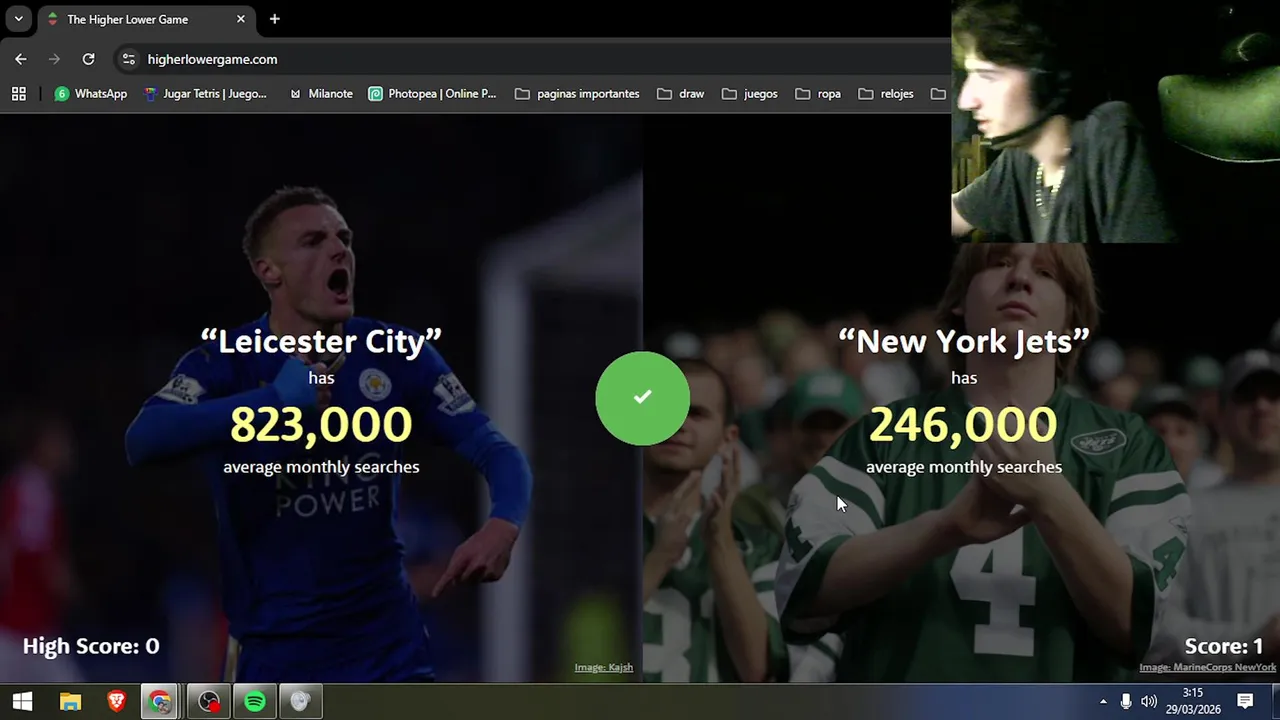This screenshot has height=720, width=1280.
Task: Click the webcam overlay video
Action: 1115,121
